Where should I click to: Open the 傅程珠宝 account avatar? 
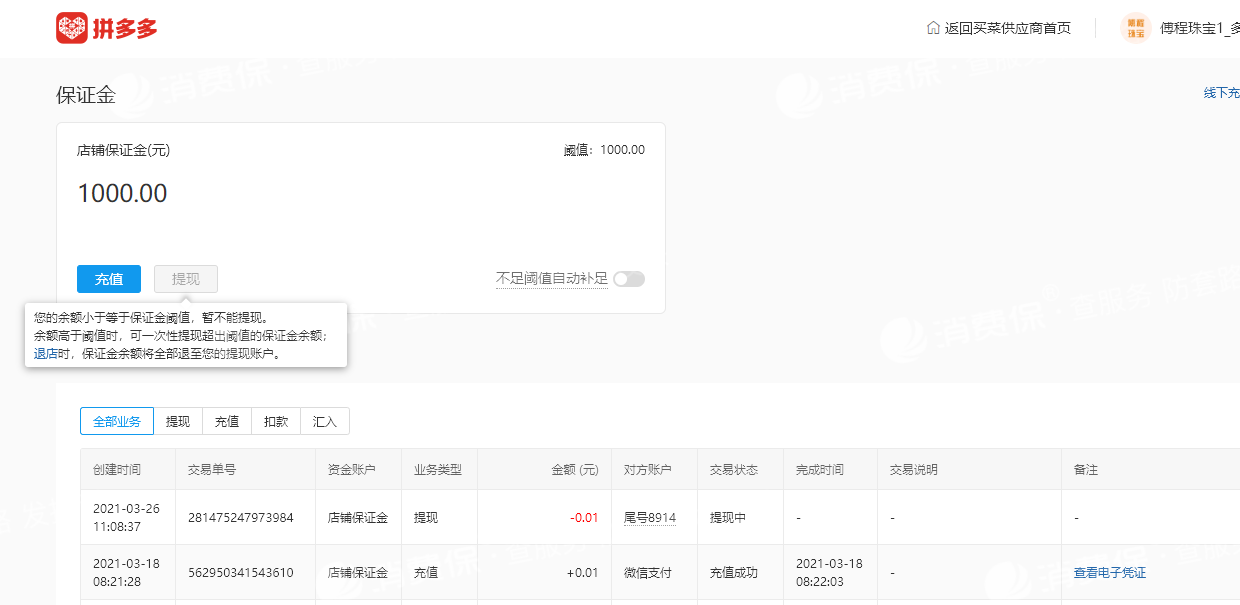coord(1136,28)
